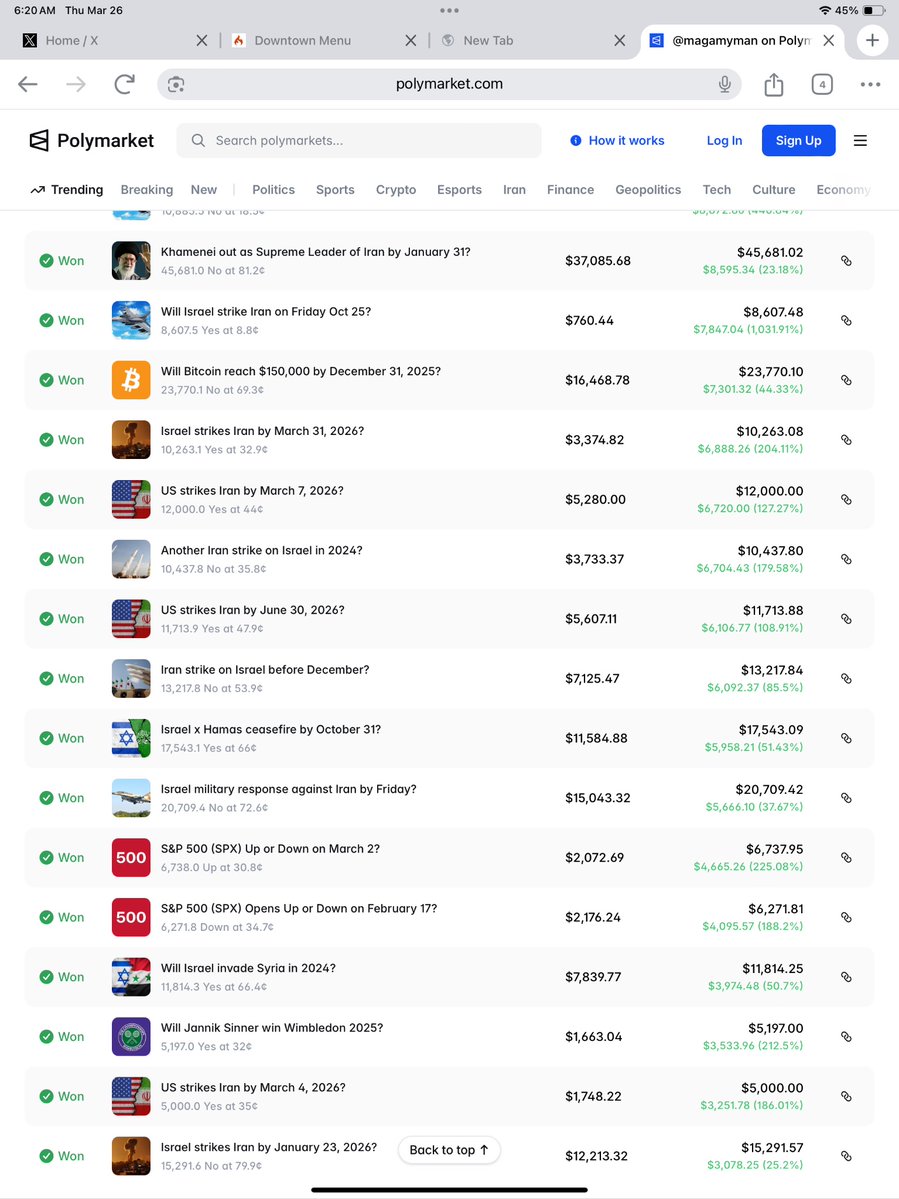Copy link icon for Israel invade Syria row

[846, 976]
